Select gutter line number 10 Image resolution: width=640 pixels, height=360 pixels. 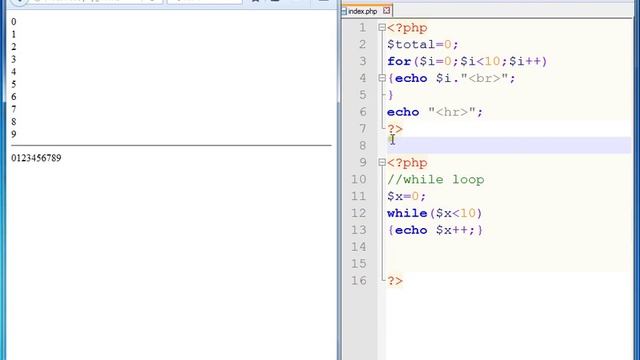pos(359,180)
